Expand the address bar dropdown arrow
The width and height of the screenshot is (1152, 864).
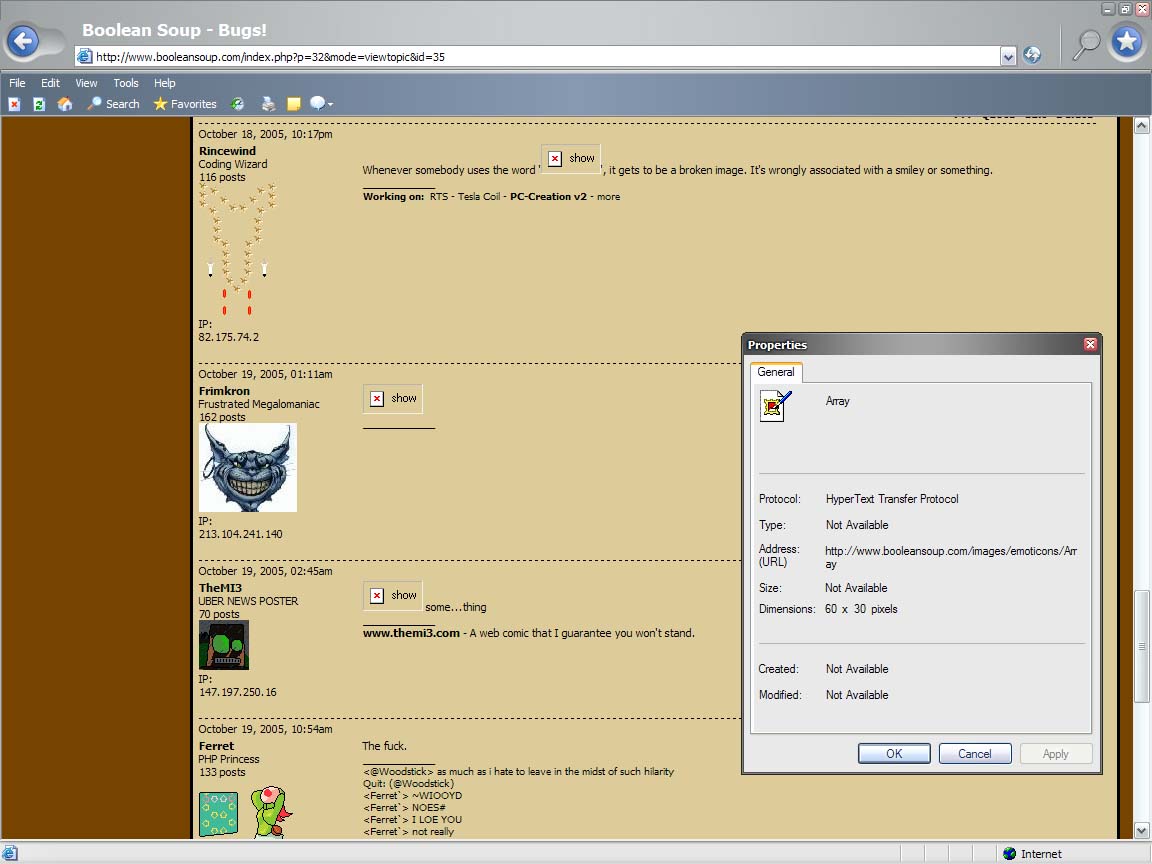(x=1008, y=57)
